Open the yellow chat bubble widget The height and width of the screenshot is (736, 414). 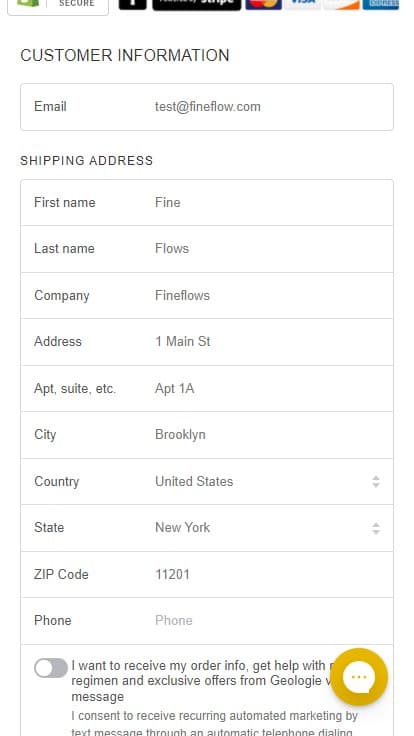[359, 676]
